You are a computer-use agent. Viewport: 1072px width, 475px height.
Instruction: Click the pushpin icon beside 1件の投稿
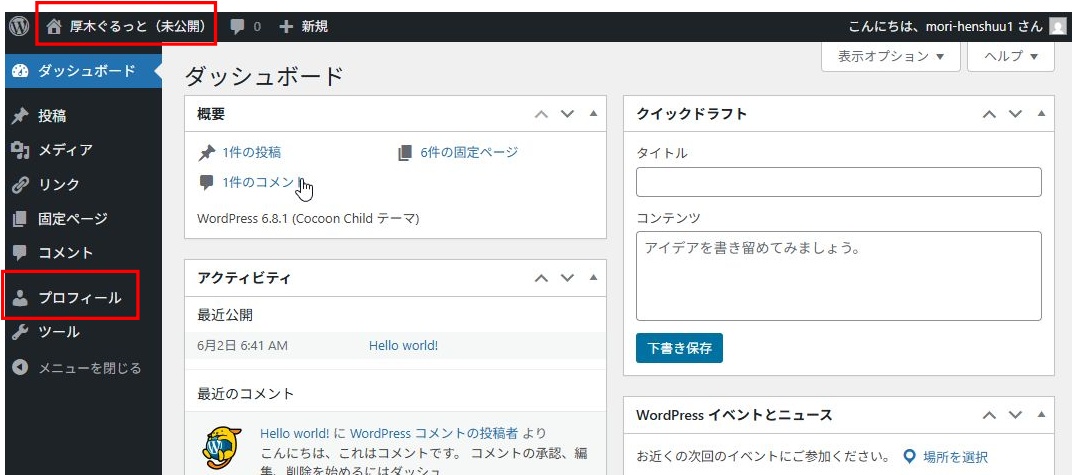point(207,153)
